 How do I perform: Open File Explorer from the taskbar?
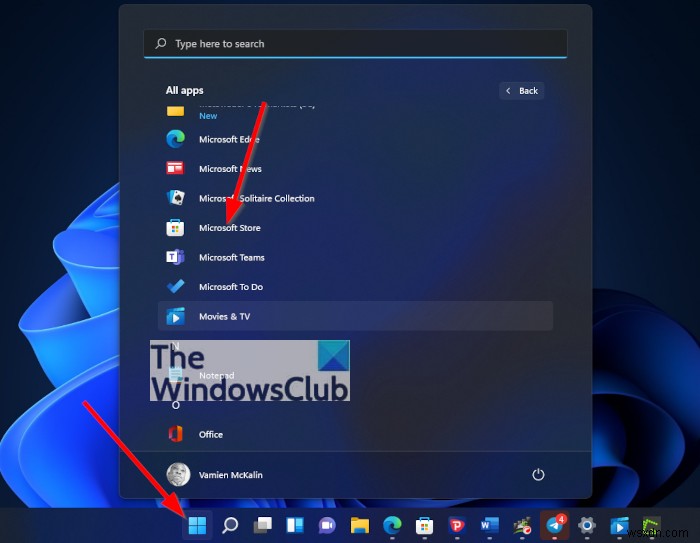click(x=360, y=526)
